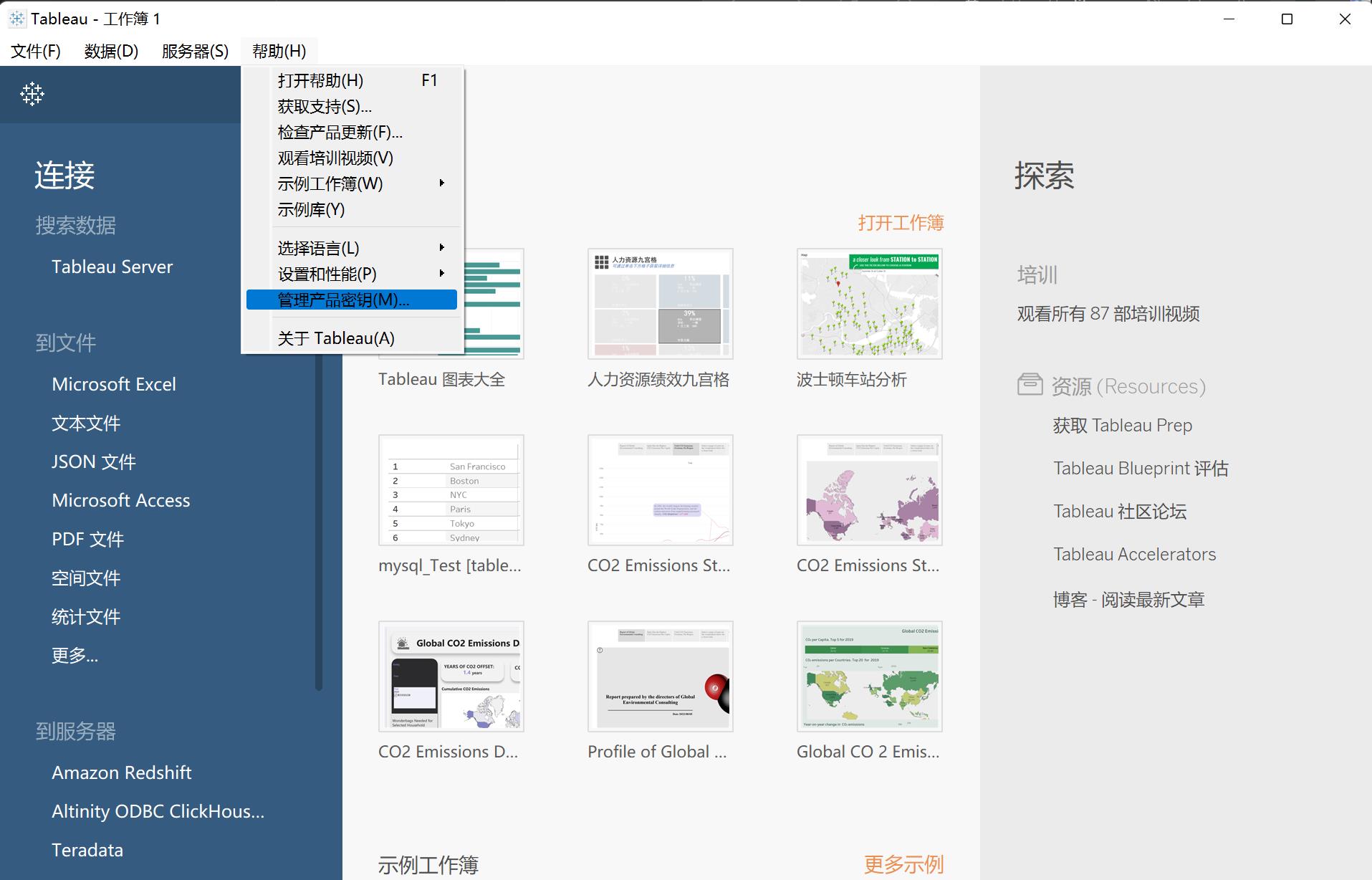
Task: Select 检查产品更新(F)... menu entry
Action: click(x=352, y=132)
